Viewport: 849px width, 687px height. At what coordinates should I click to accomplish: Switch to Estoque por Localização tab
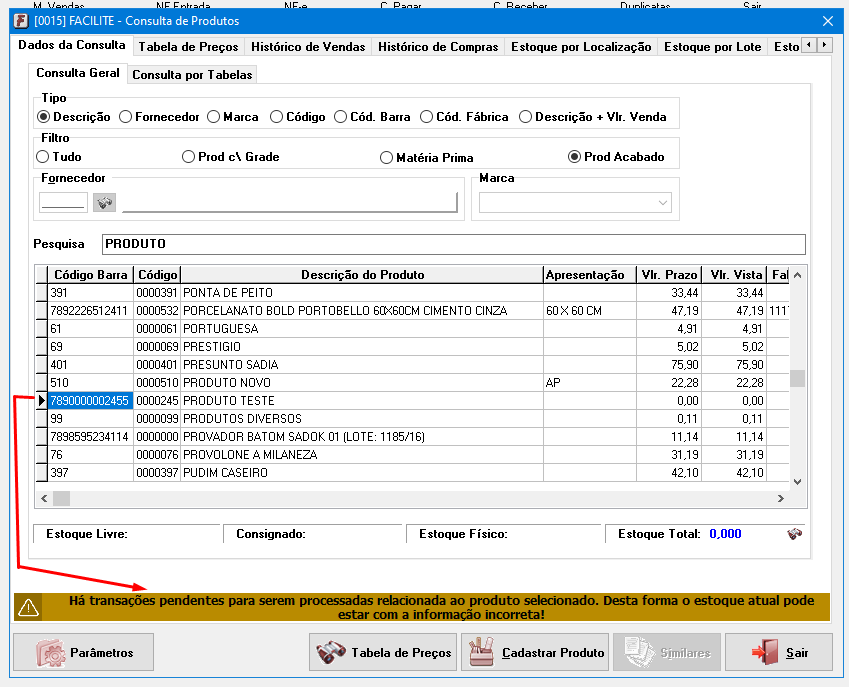tap(581, 47)
